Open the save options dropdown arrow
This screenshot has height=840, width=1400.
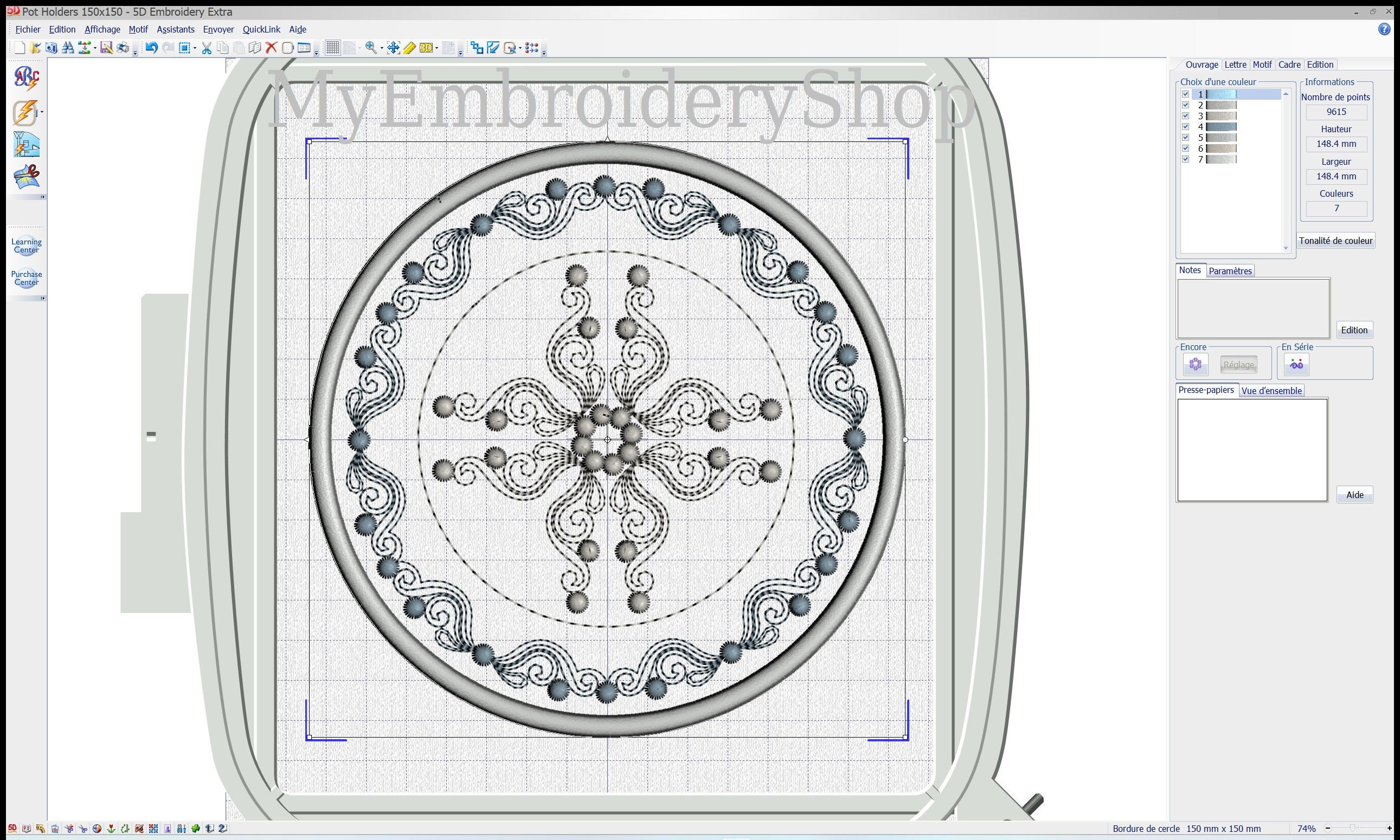(95, 48)
